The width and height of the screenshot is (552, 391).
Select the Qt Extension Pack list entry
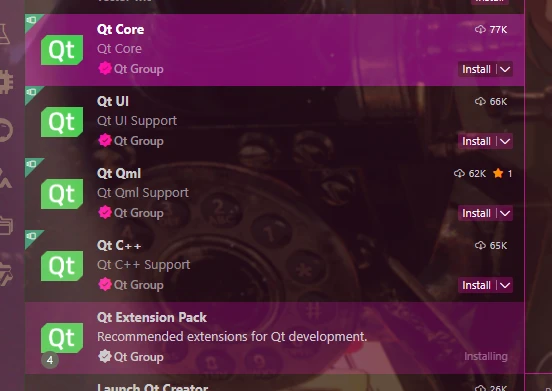pyautogui.click(x=275, y=338)
